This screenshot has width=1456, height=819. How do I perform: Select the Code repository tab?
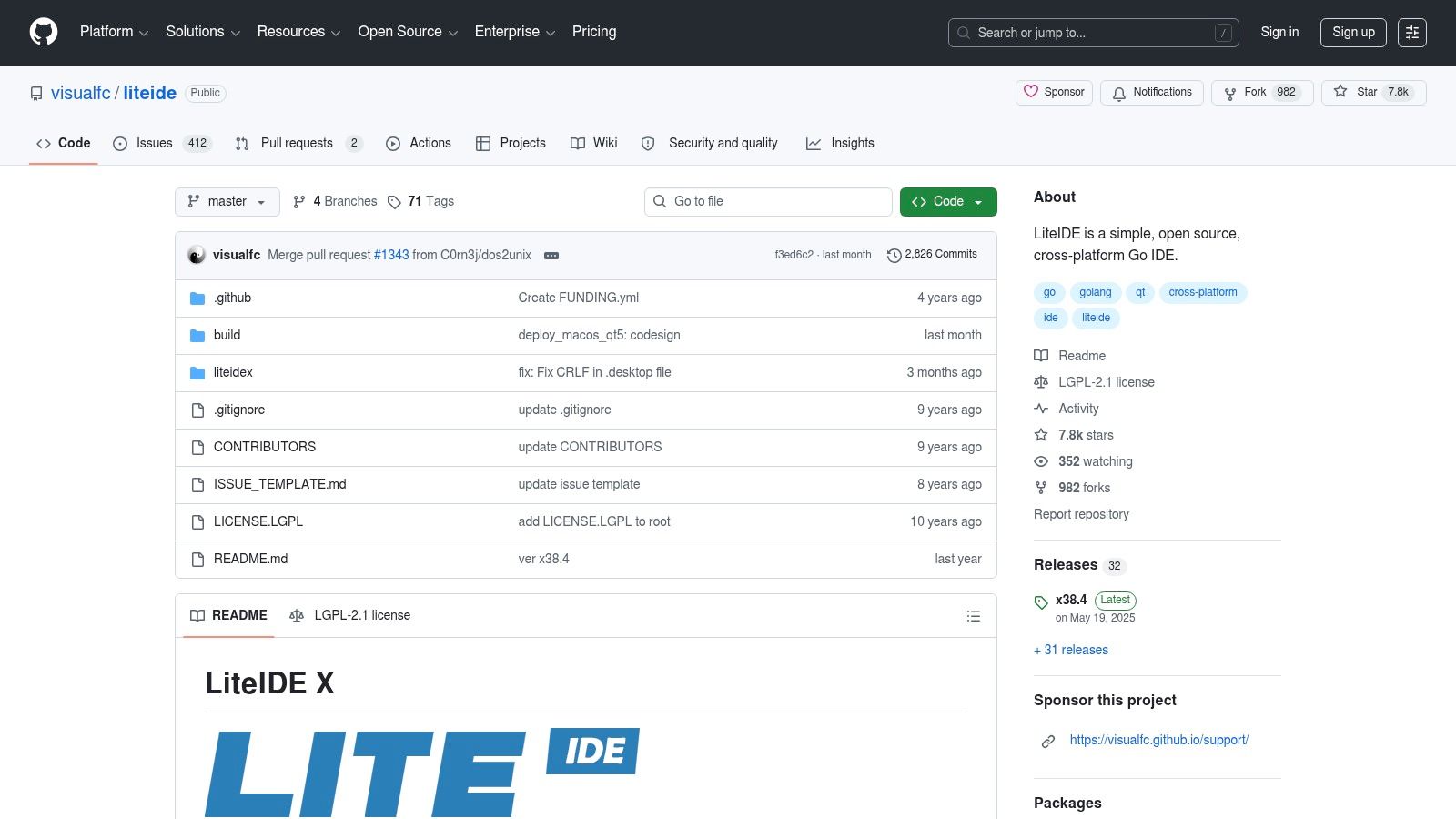coord(64,144)
